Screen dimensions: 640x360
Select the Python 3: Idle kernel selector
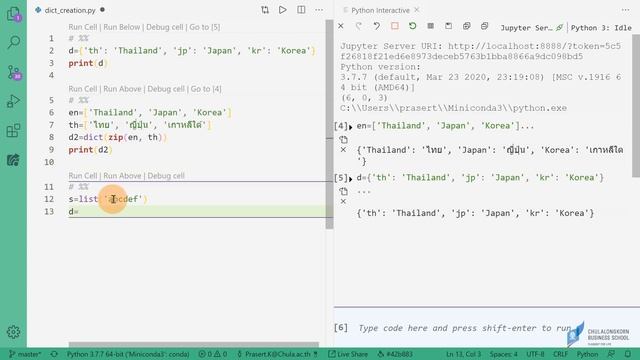[x=601, y=28]
